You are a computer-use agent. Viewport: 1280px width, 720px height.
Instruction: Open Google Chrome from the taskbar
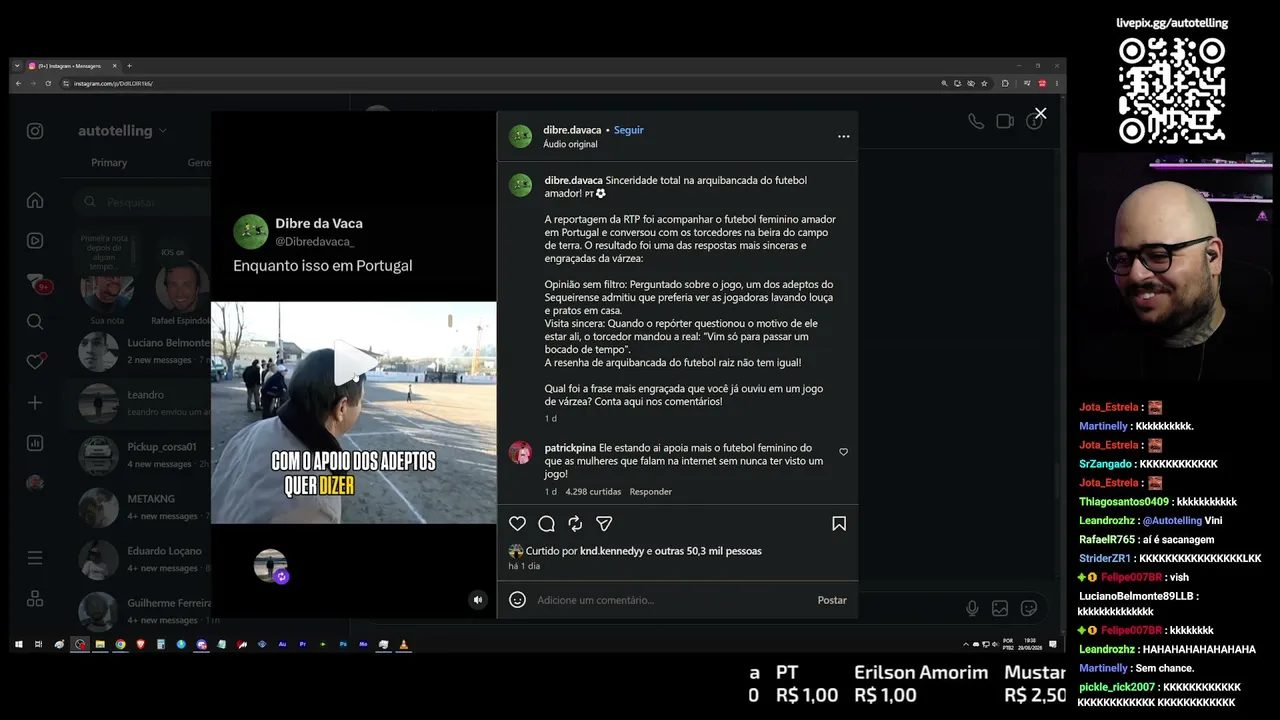click(120, 645)
